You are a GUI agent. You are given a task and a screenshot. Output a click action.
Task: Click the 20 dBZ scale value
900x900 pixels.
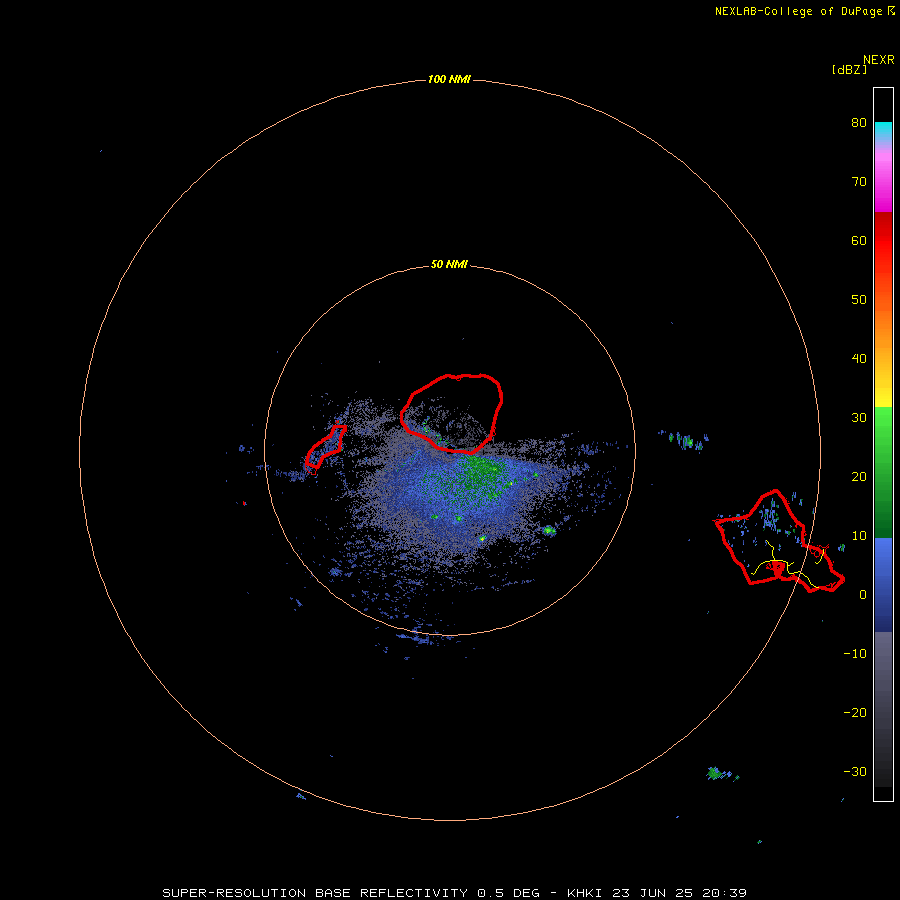coord(859,476)
